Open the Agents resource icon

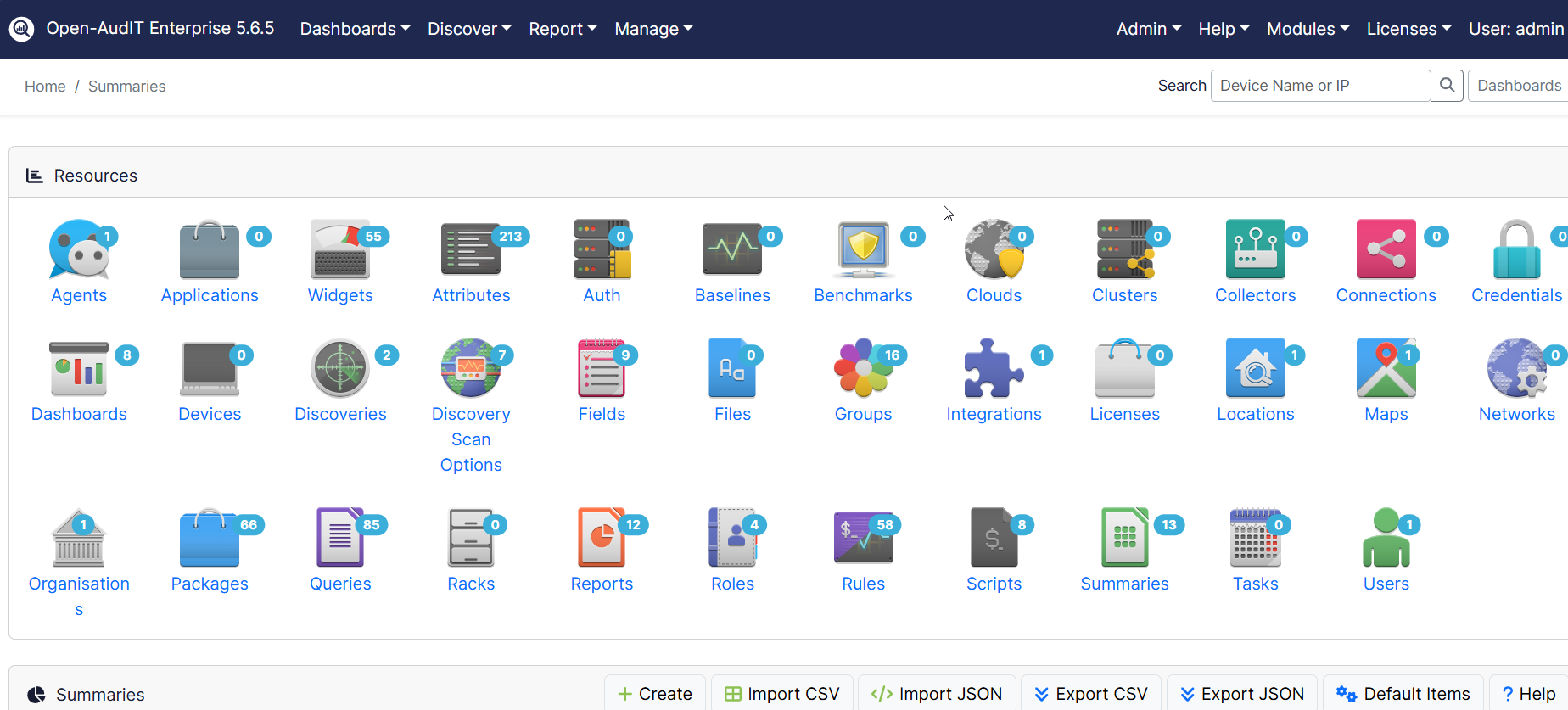pyautogui.click(x=79, y=249)
